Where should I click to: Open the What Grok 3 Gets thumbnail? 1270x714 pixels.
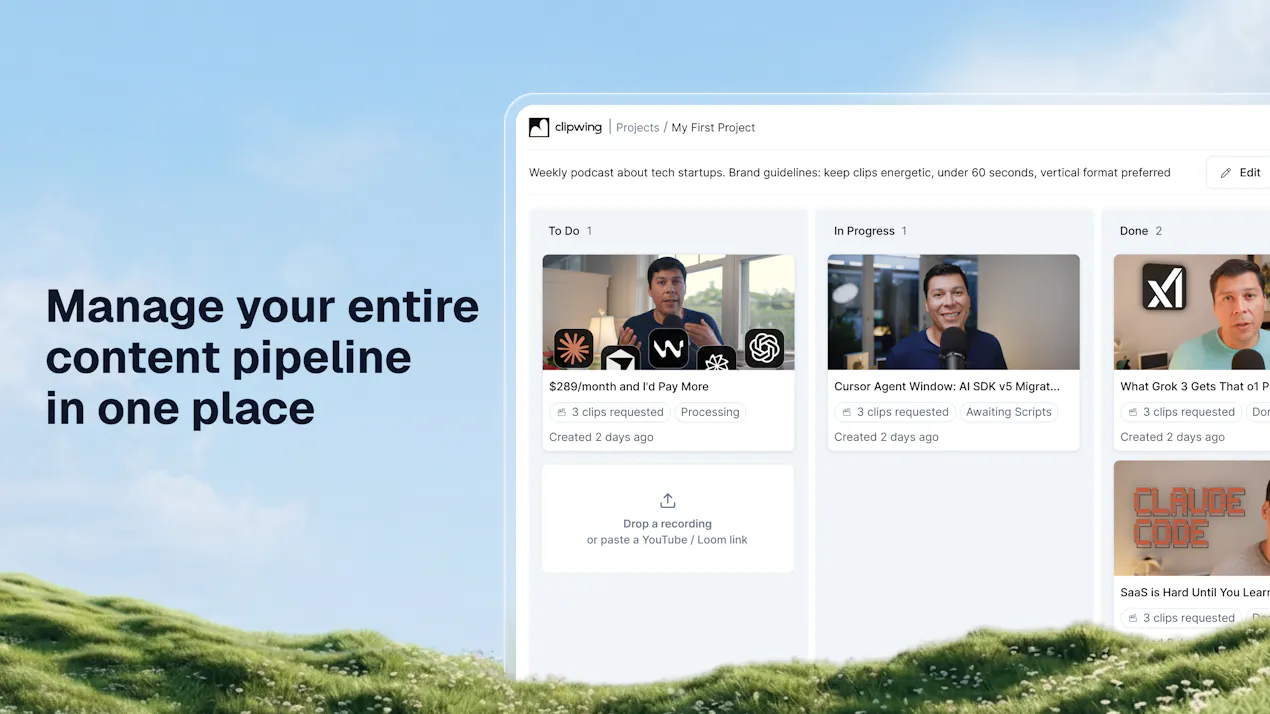(x=1192, y=312)
